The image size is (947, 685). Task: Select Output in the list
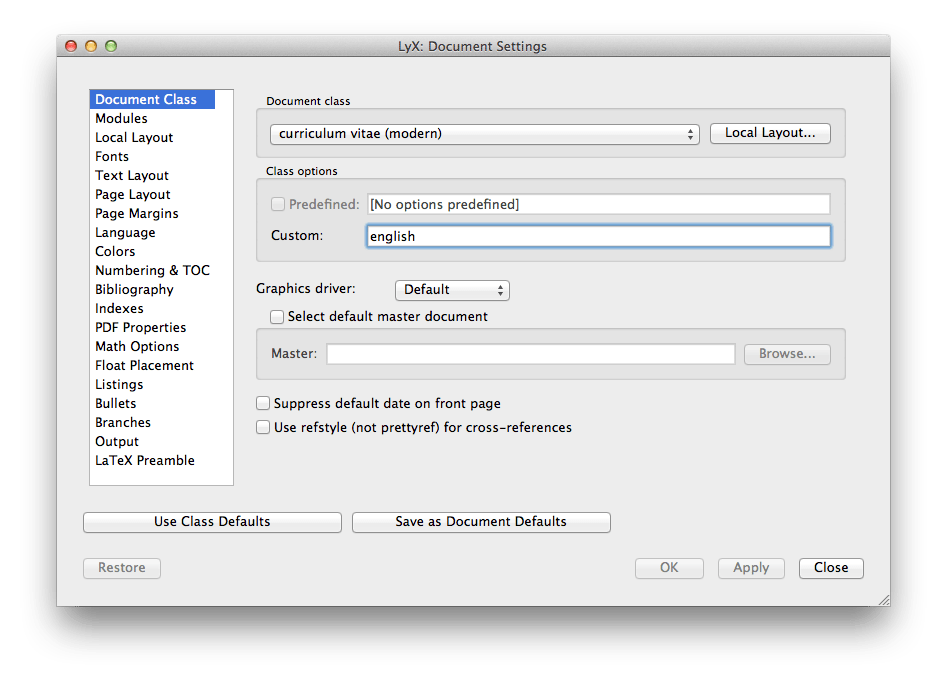click(x=117, y=442)
